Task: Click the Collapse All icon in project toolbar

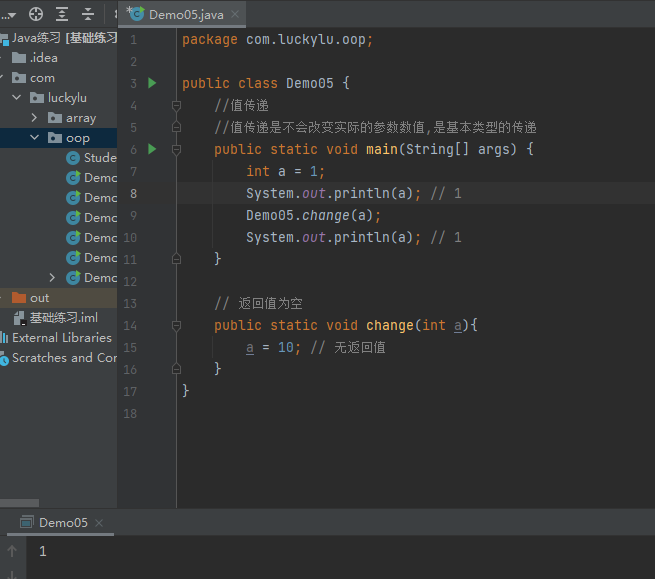Action: pyautogui.click(x=88, y=14)
